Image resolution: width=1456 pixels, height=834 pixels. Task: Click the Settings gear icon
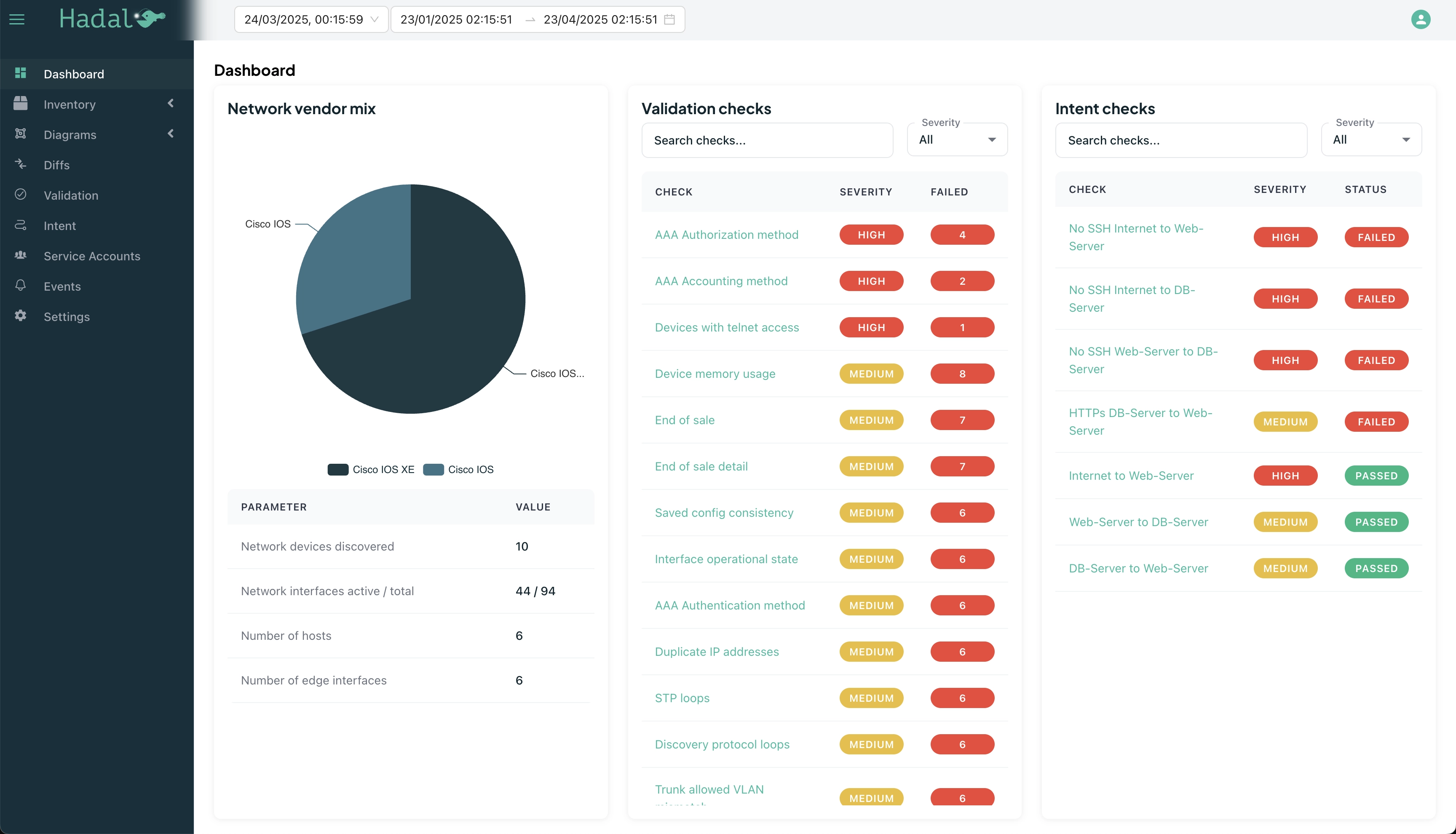[21, 315]
